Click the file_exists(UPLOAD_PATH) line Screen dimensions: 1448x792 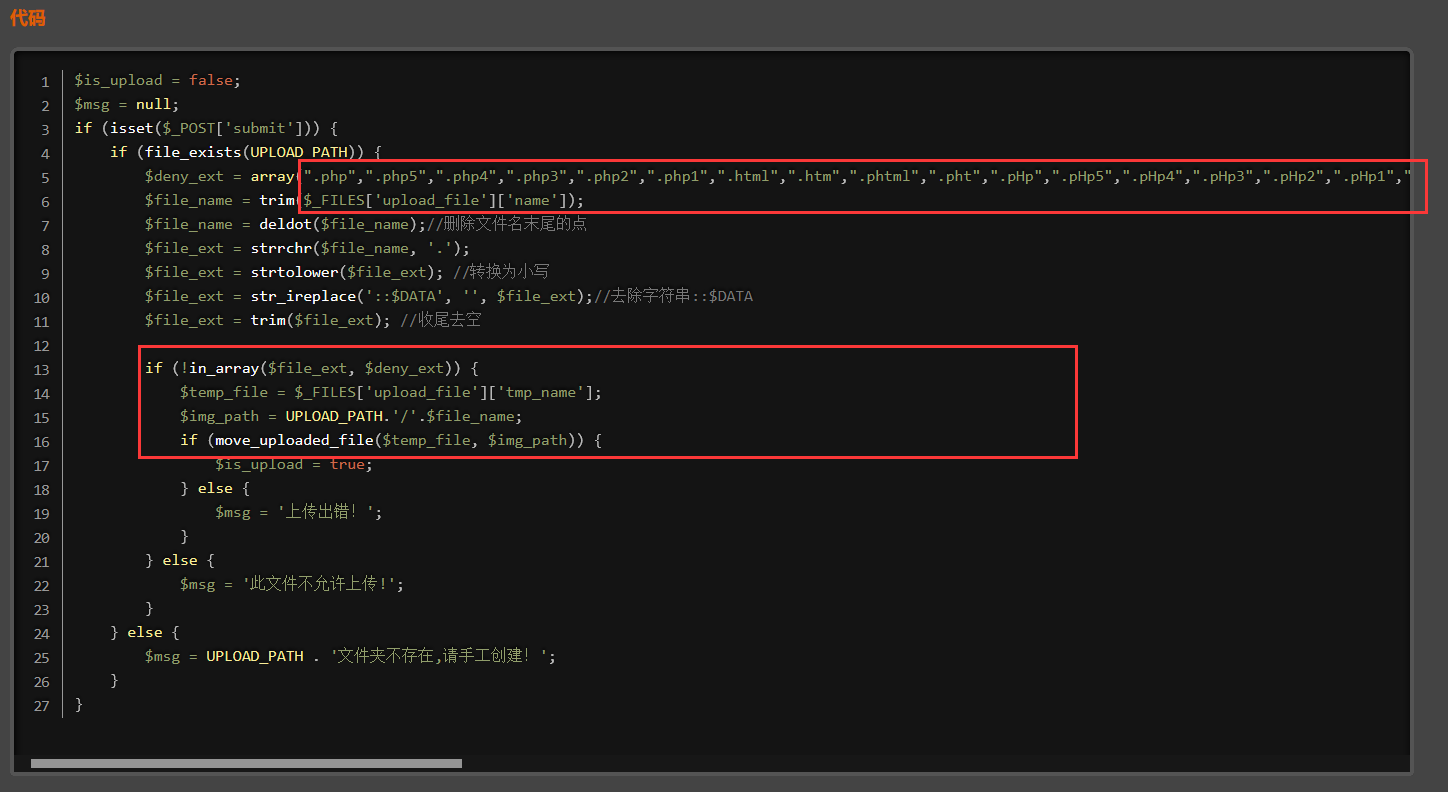click(x=246, y=152)
